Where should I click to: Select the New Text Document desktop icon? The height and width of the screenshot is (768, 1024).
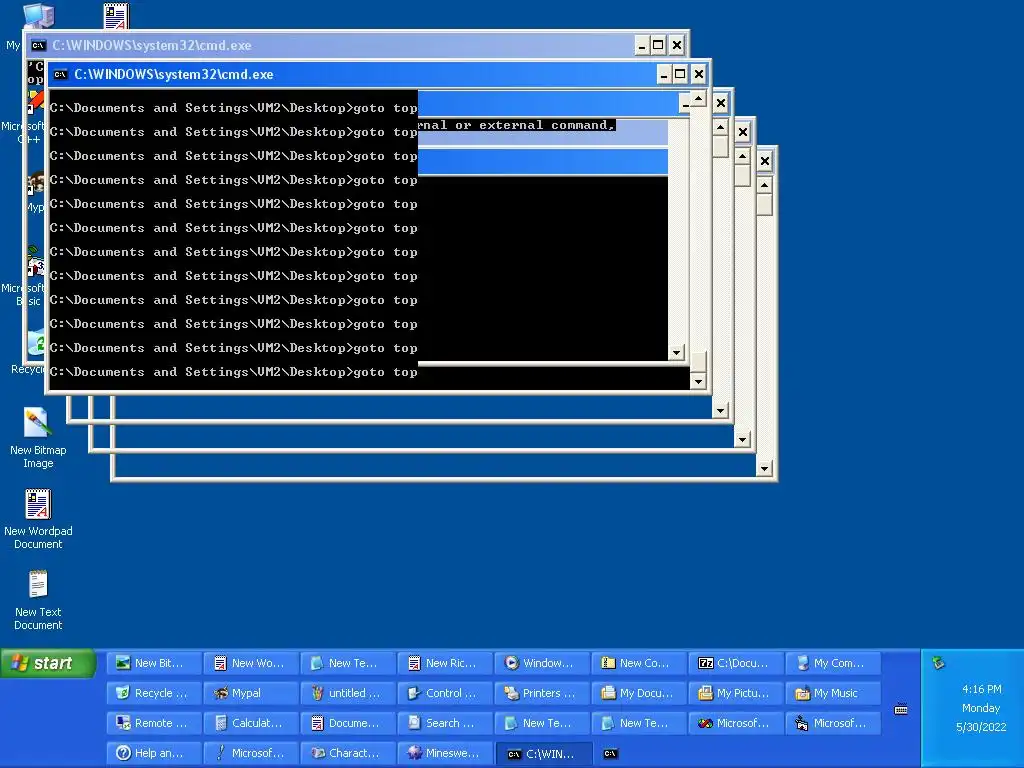pos(38,600)
